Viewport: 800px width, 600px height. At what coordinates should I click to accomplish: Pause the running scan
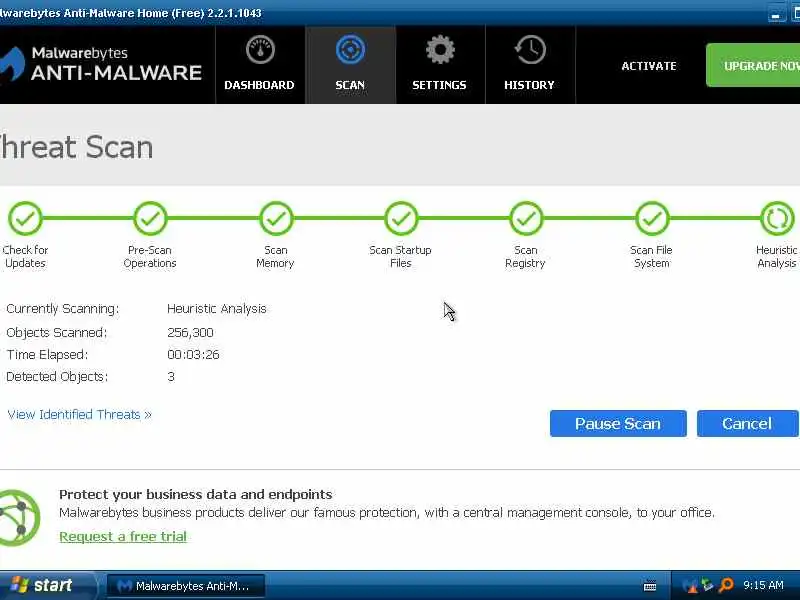(x=618, y=423)
